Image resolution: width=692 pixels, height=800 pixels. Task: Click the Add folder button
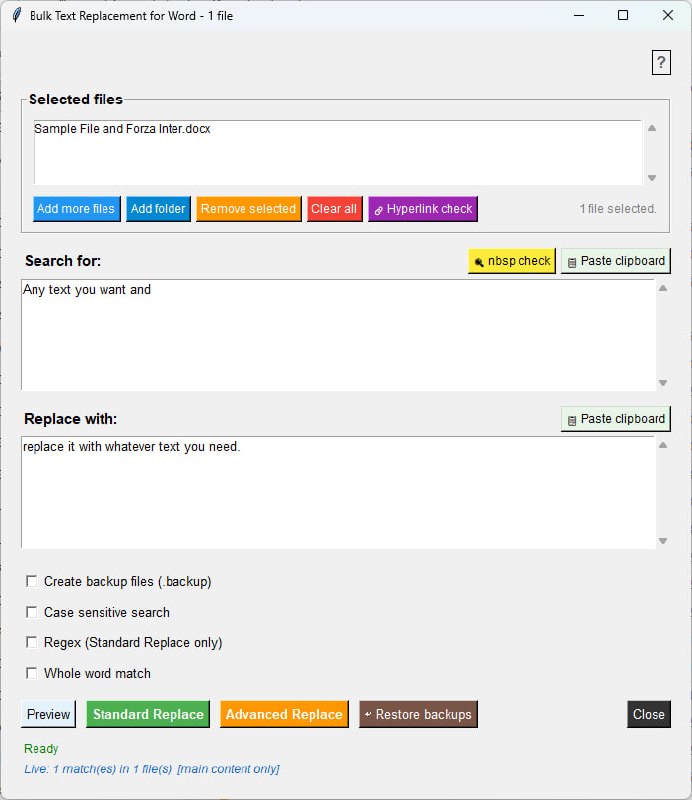coord(158,209)
